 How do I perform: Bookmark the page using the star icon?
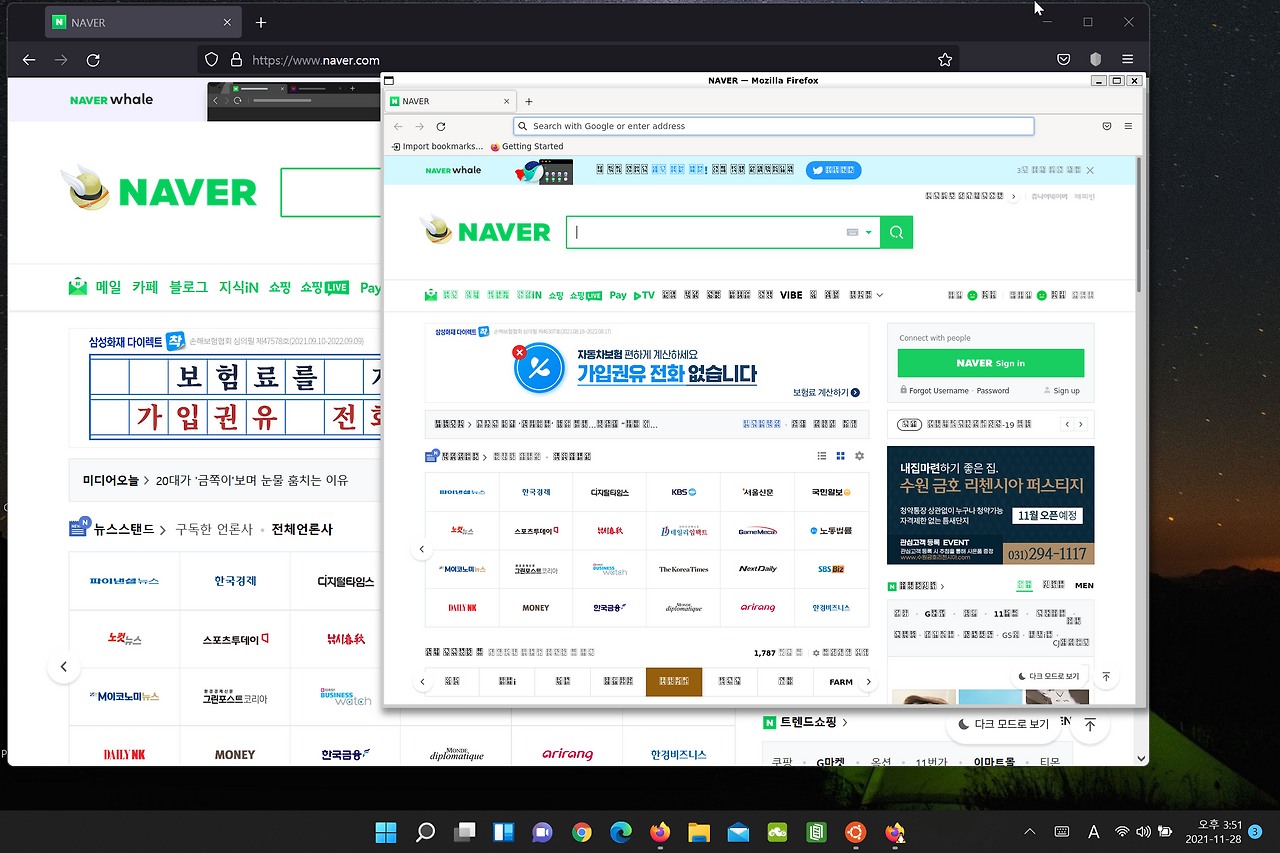tap(944, 59)
